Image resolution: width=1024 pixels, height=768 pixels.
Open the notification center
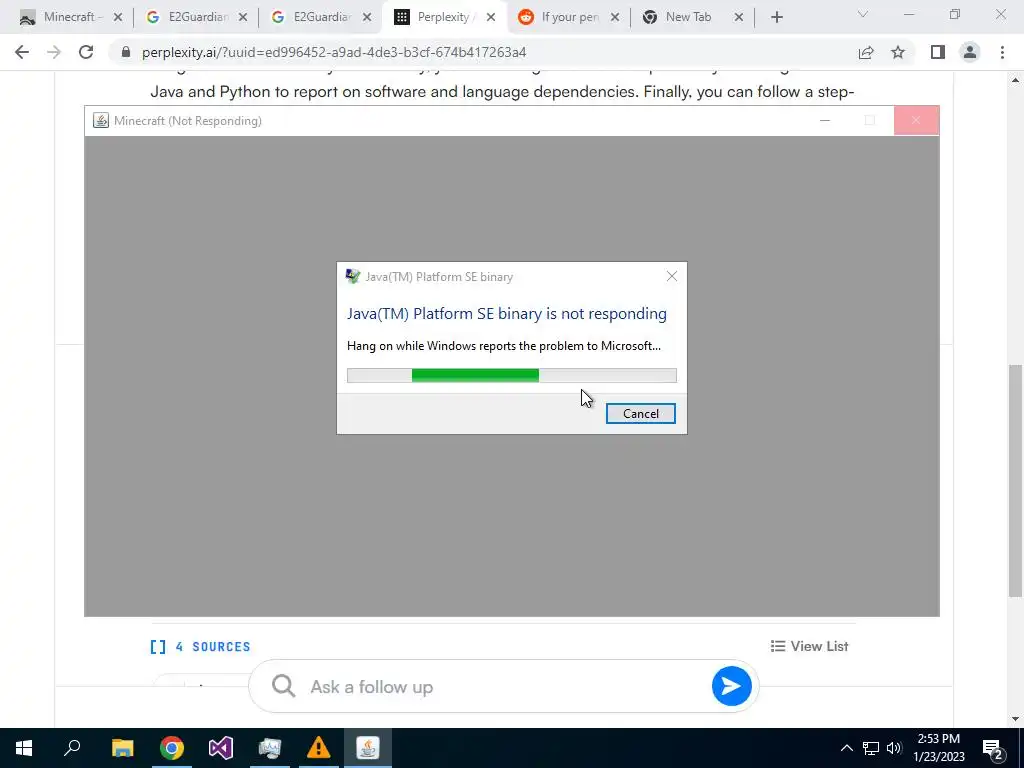coord(993,748)
